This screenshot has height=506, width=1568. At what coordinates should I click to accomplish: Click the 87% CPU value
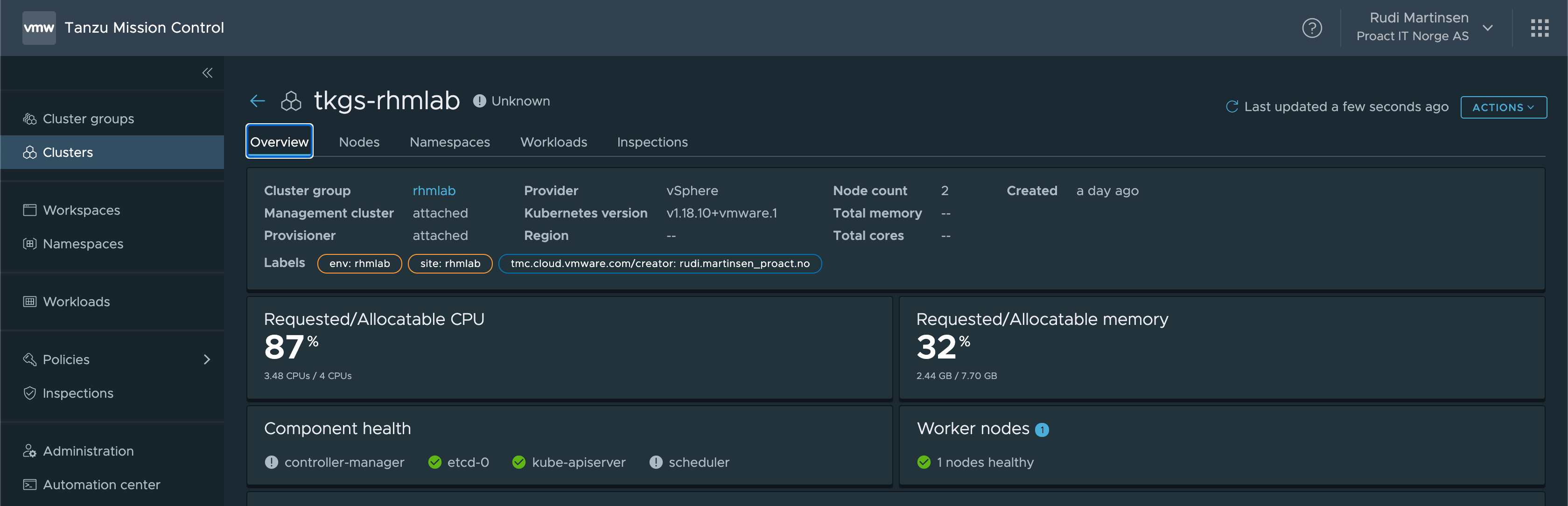[292, 347]
